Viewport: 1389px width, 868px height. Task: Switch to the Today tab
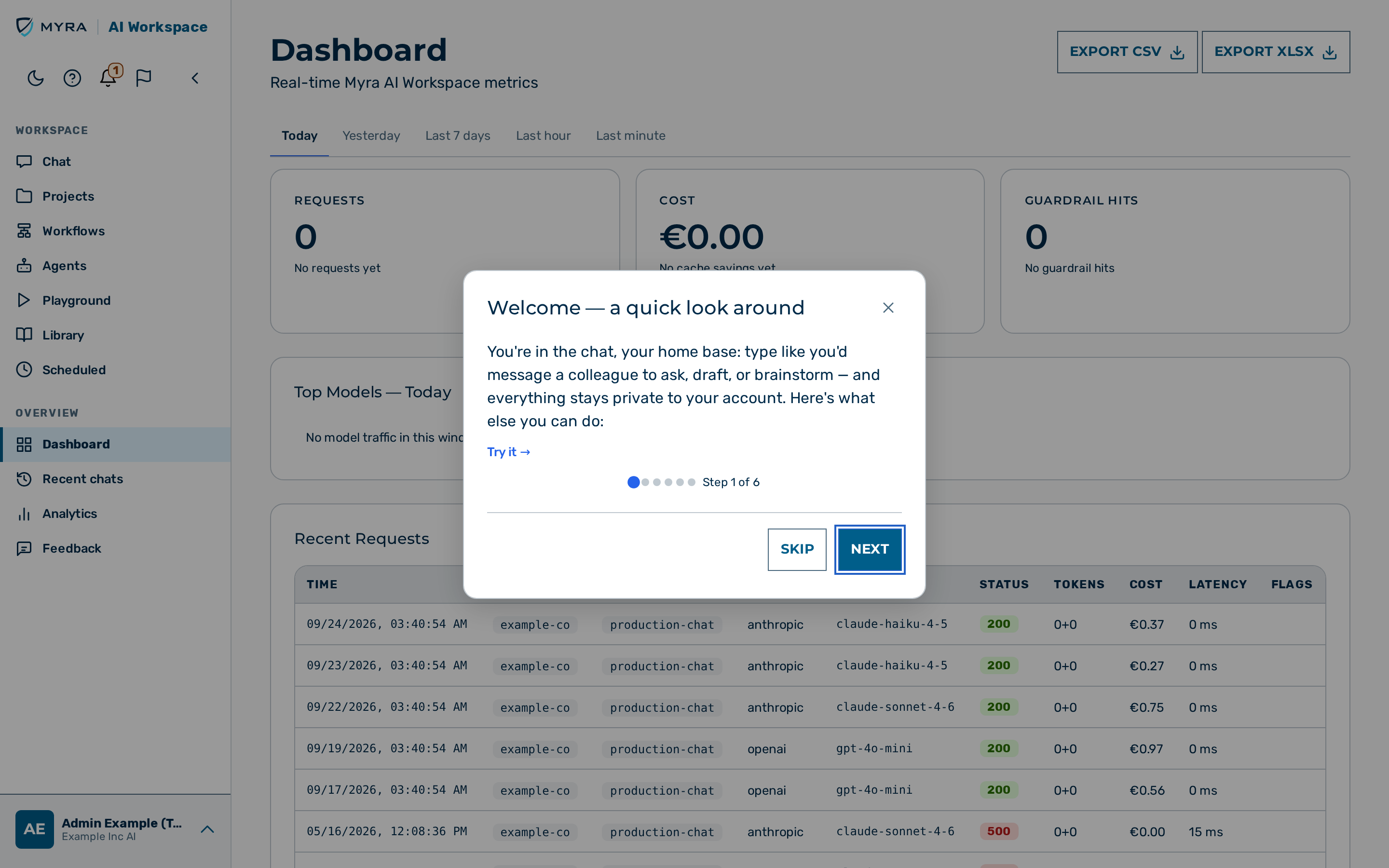click(x=299, y=136)
